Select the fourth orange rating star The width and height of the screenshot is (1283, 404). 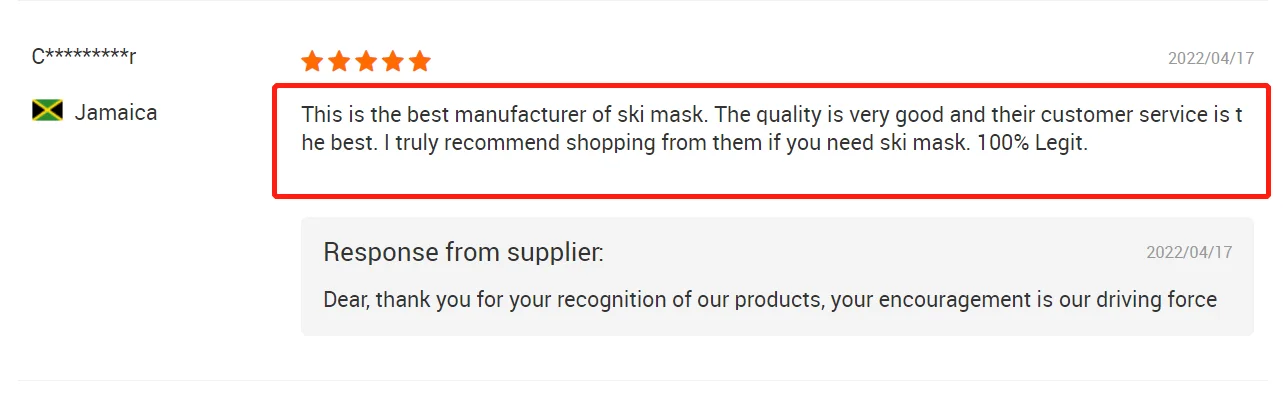point(393,62)
